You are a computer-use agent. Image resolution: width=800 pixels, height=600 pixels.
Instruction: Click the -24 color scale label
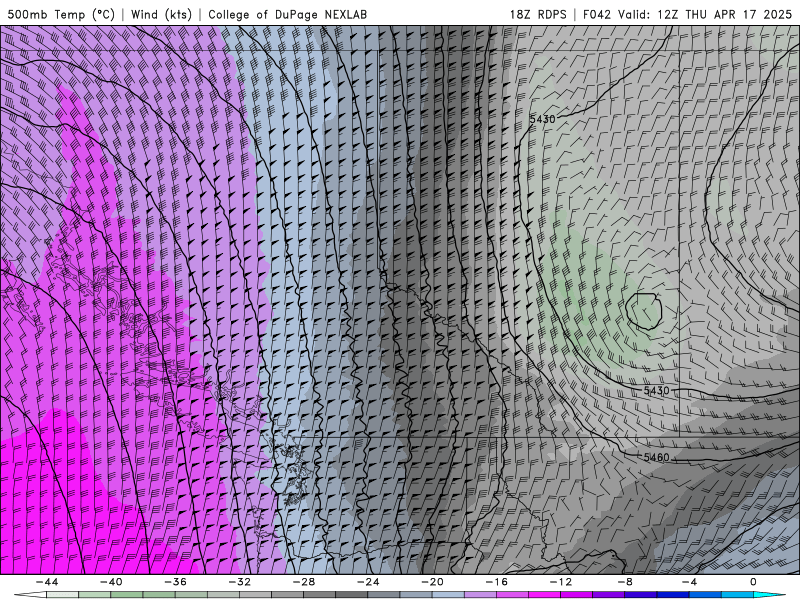(368, 582)
